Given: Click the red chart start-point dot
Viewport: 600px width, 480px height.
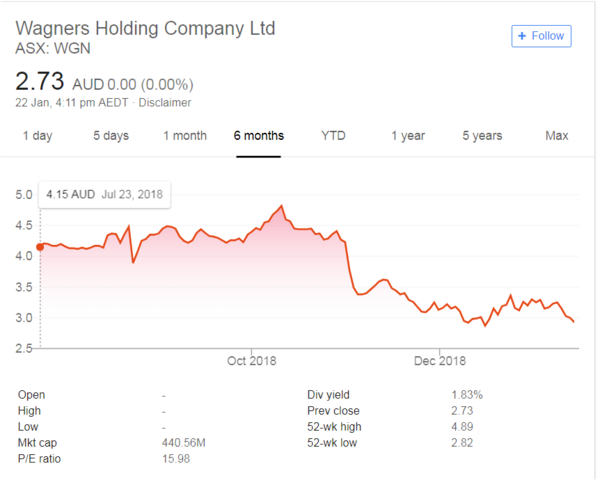Looking at the screenshot, I should tap(40, 246).
